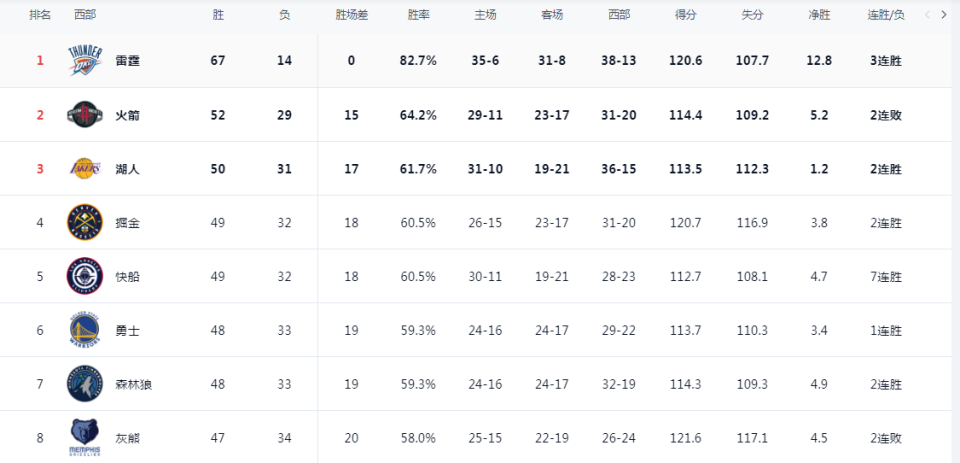The width and height of the screenshot is (960, 463).
Task: Click the Thunder team logo
Action: point(84,61)
